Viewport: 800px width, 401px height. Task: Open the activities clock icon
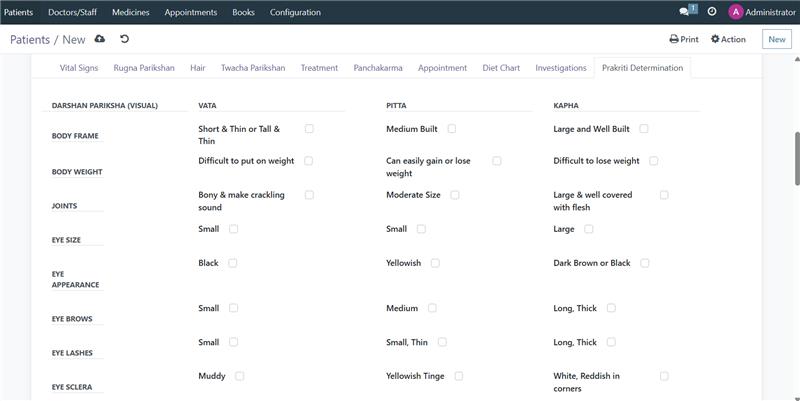pyautogui.click(x=712, y=12)
